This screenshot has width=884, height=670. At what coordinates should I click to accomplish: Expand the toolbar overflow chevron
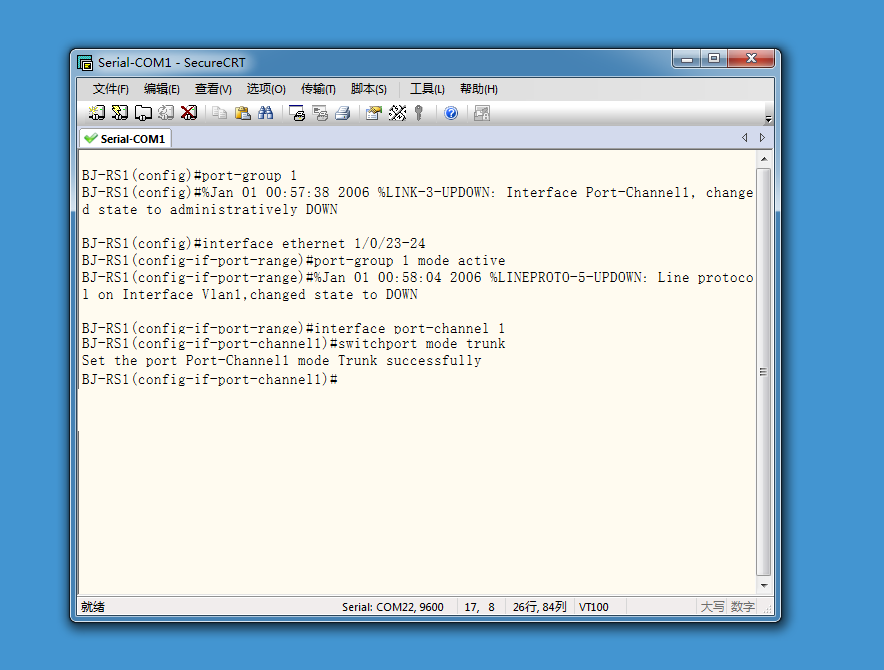768,119
